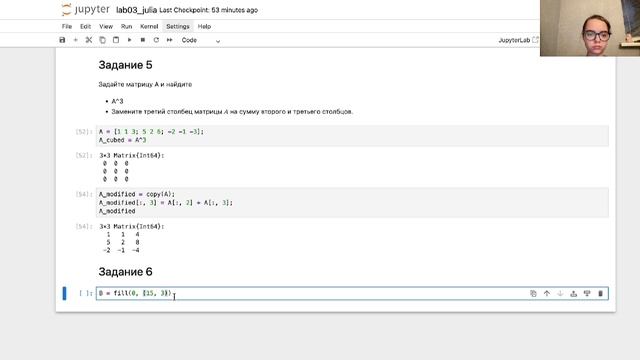Duplicate the active cell icon
The width and height of the screenshot is (640, 360).
(533, 293)
